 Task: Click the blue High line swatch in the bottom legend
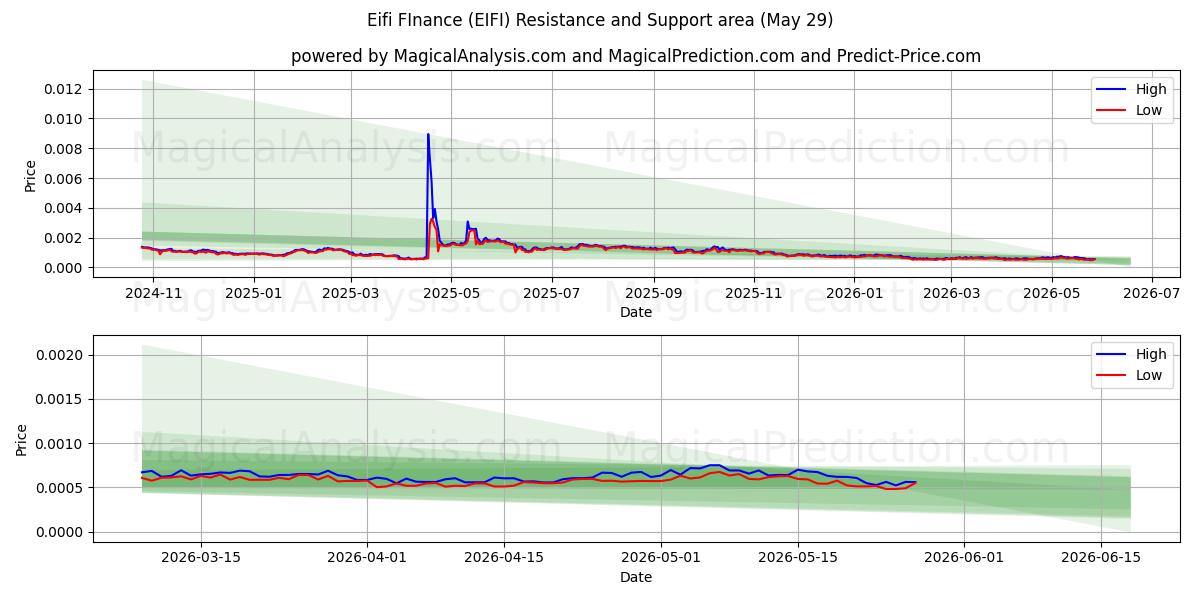(1112, 355)
